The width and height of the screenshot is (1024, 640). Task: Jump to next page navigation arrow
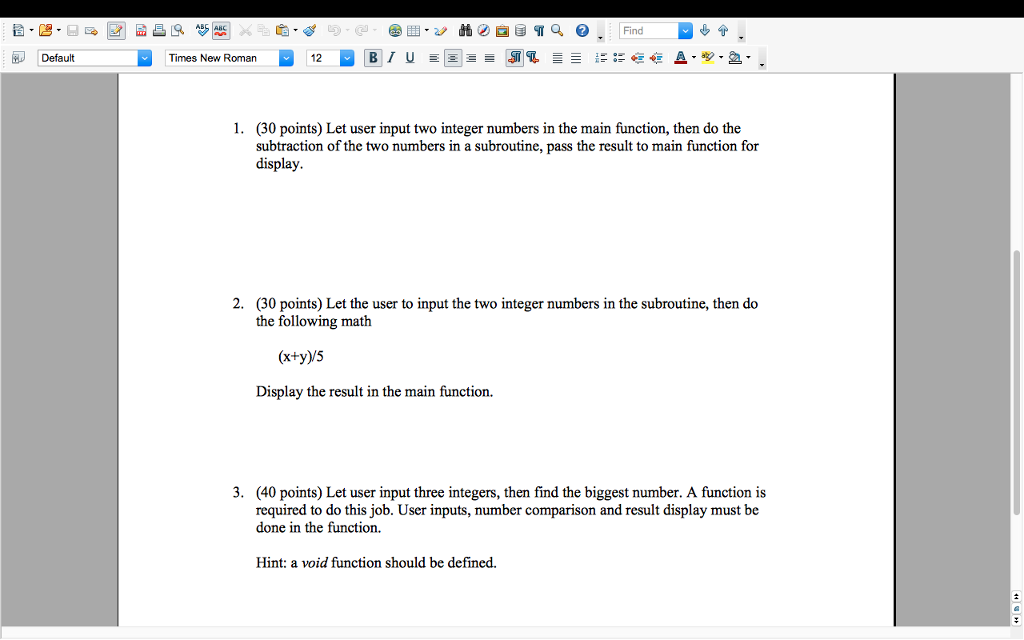tap(1016, 620)
